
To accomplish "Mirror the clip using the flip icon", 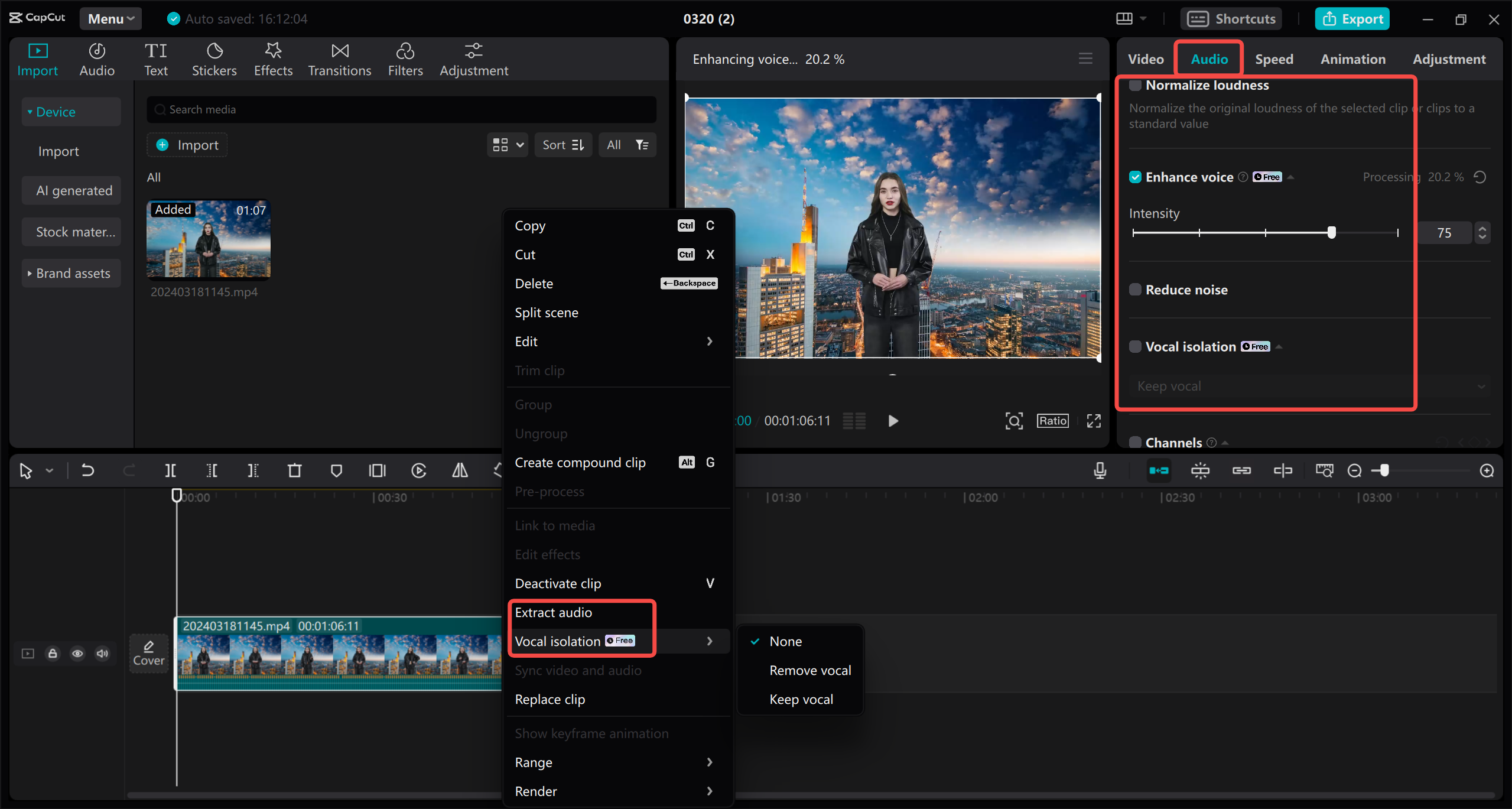I will pyautogui.click(x=459, y=470).
